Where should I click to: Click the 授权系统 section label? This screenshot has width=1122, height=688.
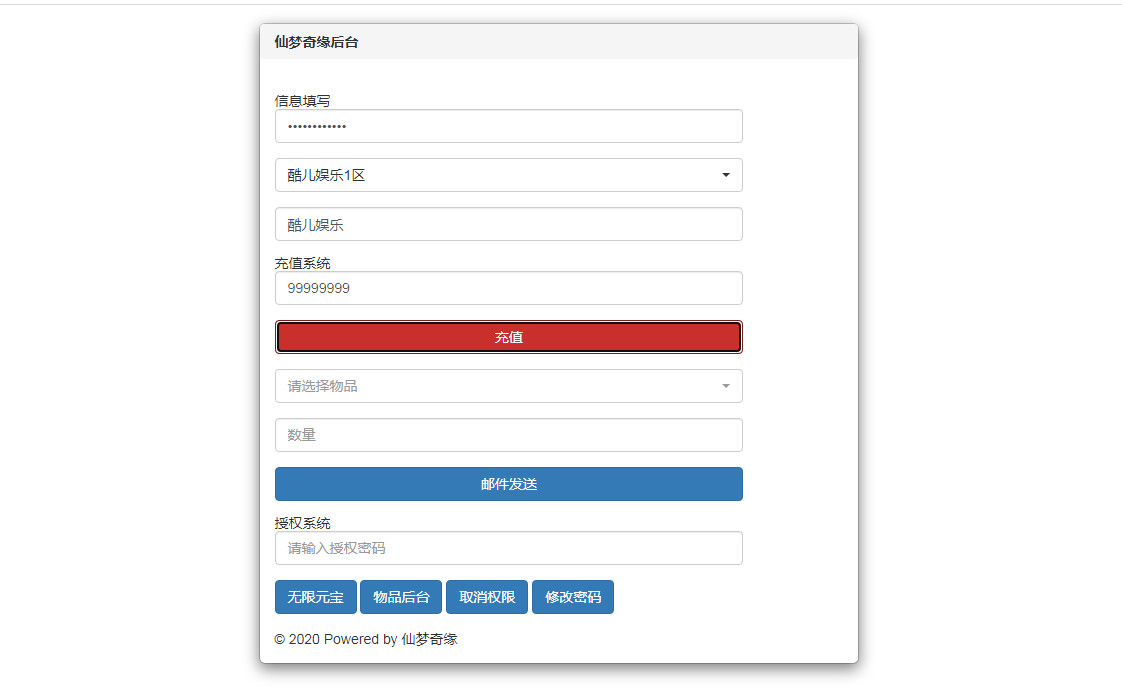pos(302,522)
